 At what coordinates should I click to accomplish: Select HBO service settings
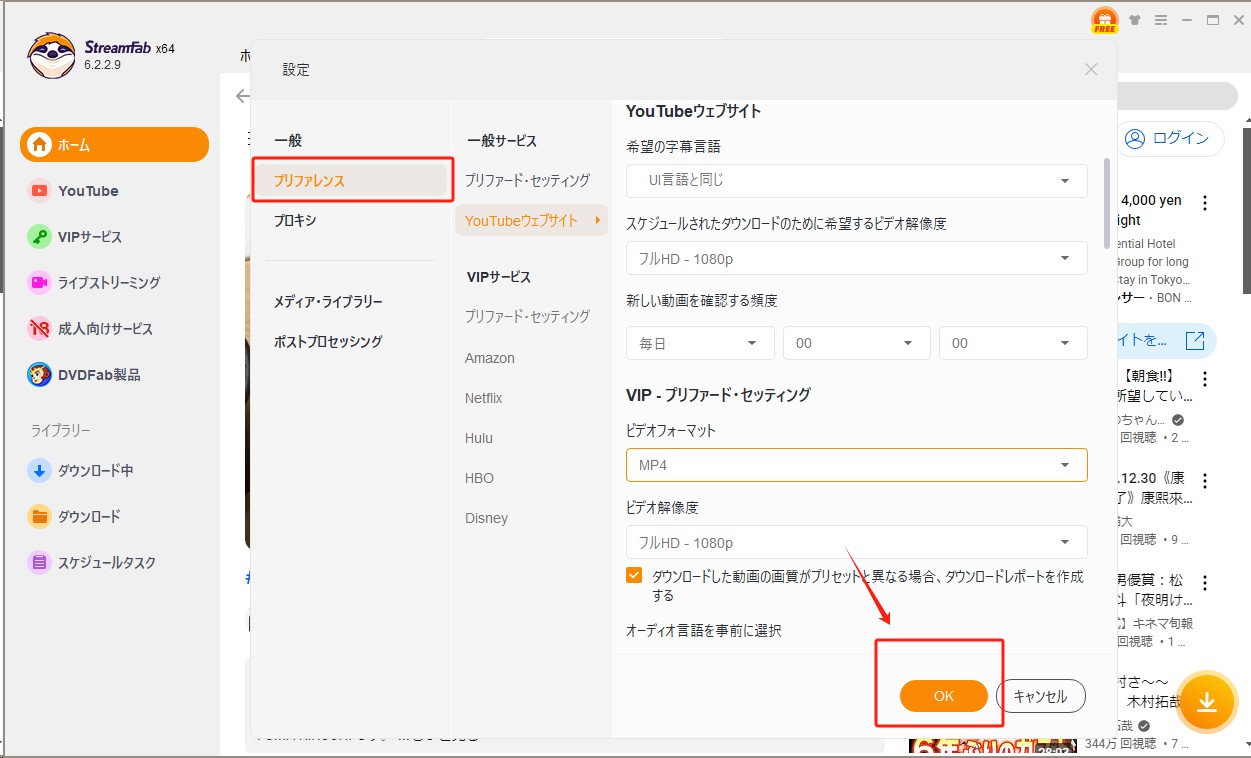[x=479, y=478]
